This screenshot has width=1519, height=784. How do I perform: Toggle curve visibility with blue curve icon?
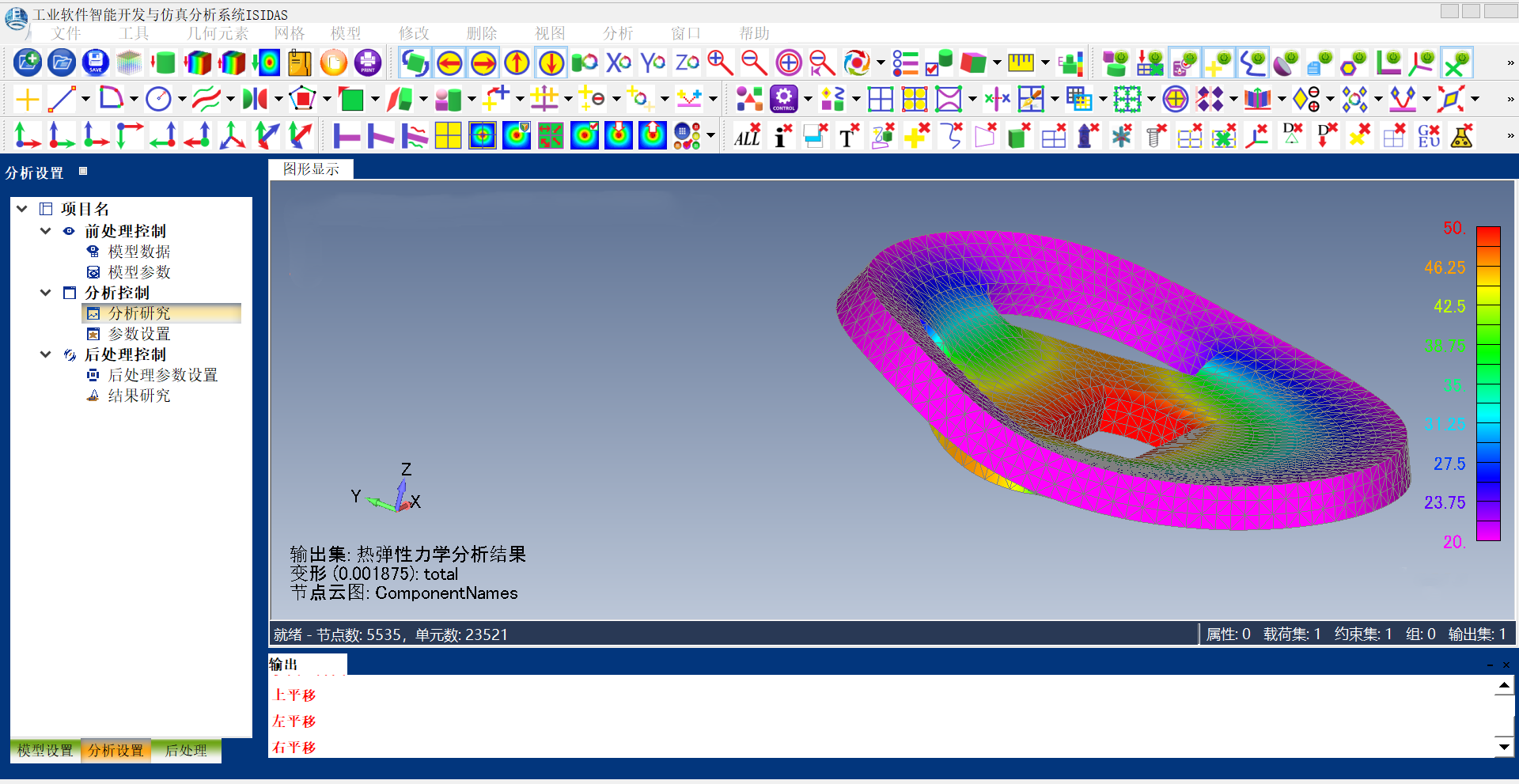pyautogui.click(x=1253, y=62)
